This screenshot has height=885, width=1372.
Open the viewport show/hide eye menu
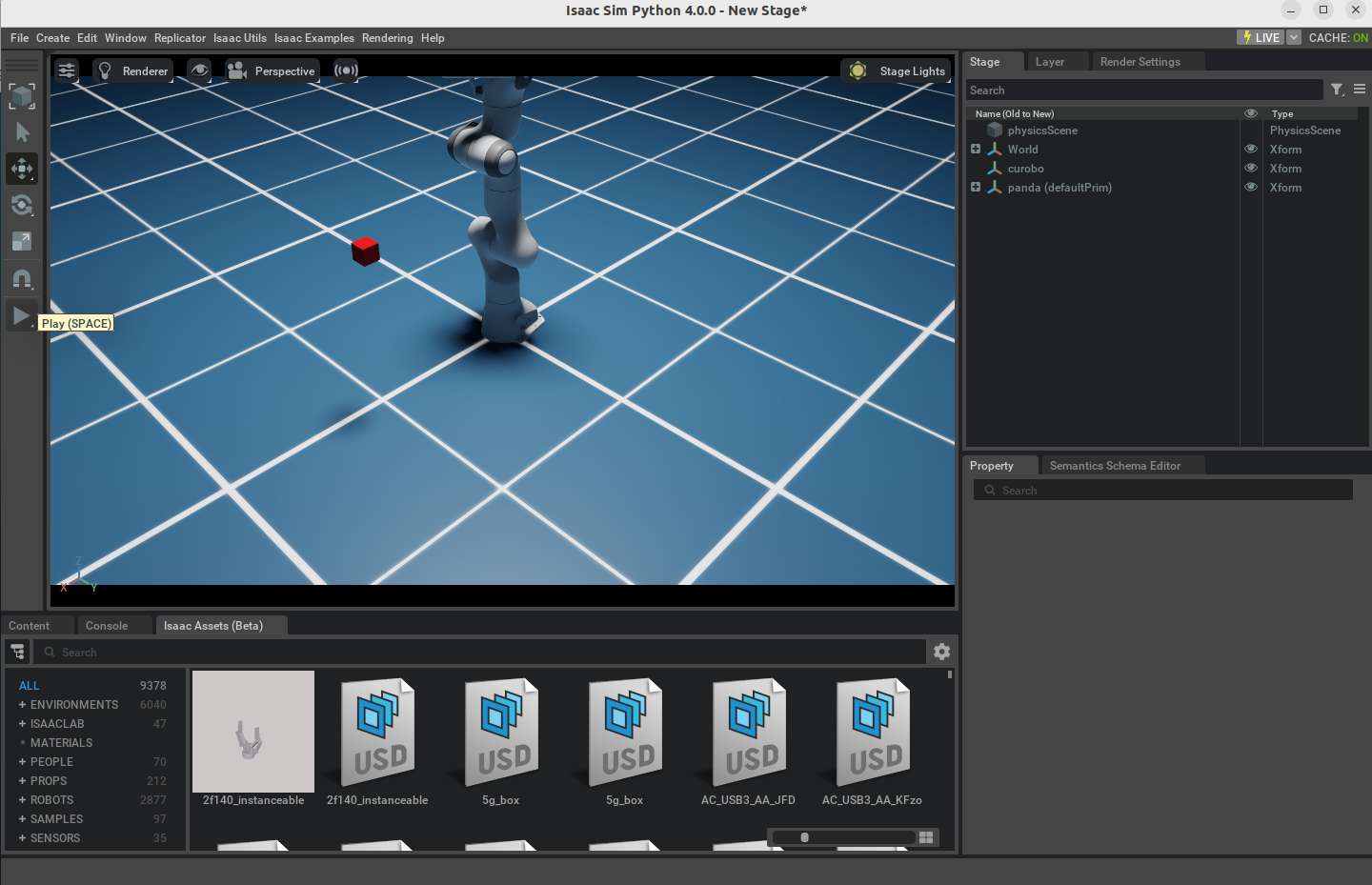click(199, 70)
